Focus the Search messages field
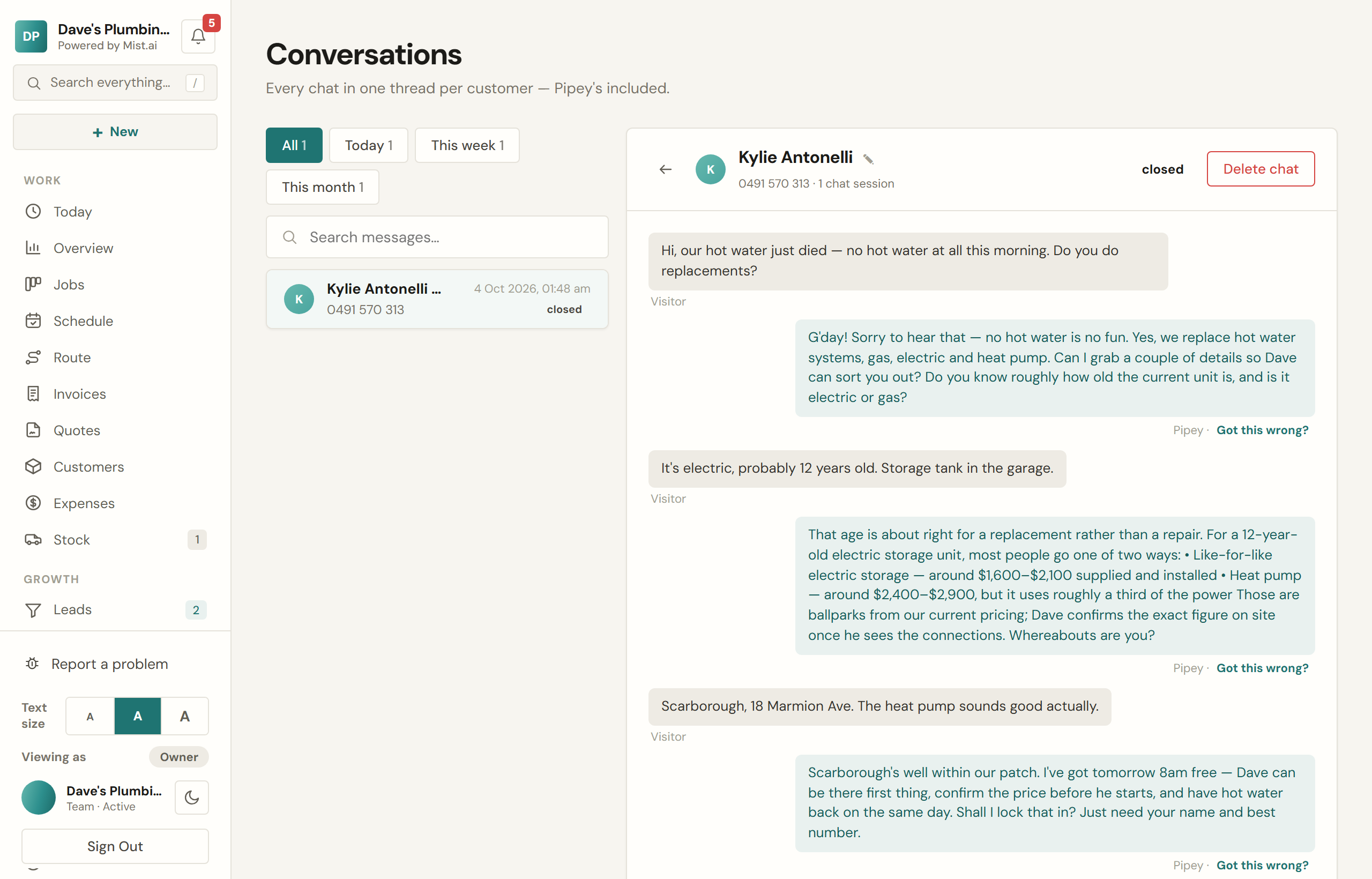Image resolution: width=1372 pixels, height=879 pixels. [437, 237]
